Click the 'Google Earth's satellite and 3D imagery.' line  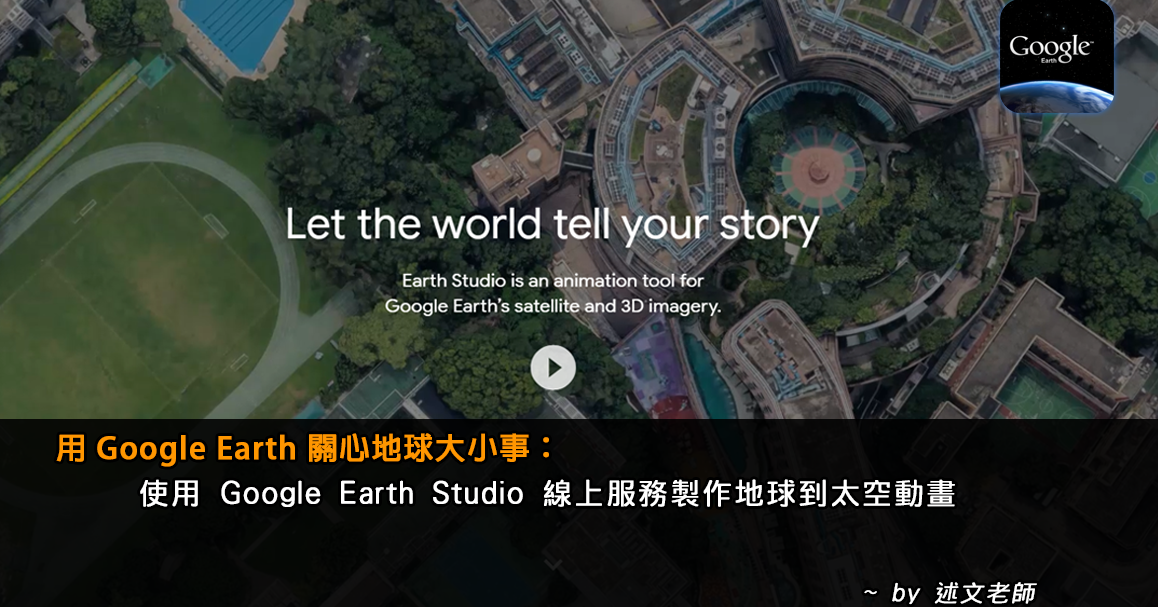coord(552,306)
